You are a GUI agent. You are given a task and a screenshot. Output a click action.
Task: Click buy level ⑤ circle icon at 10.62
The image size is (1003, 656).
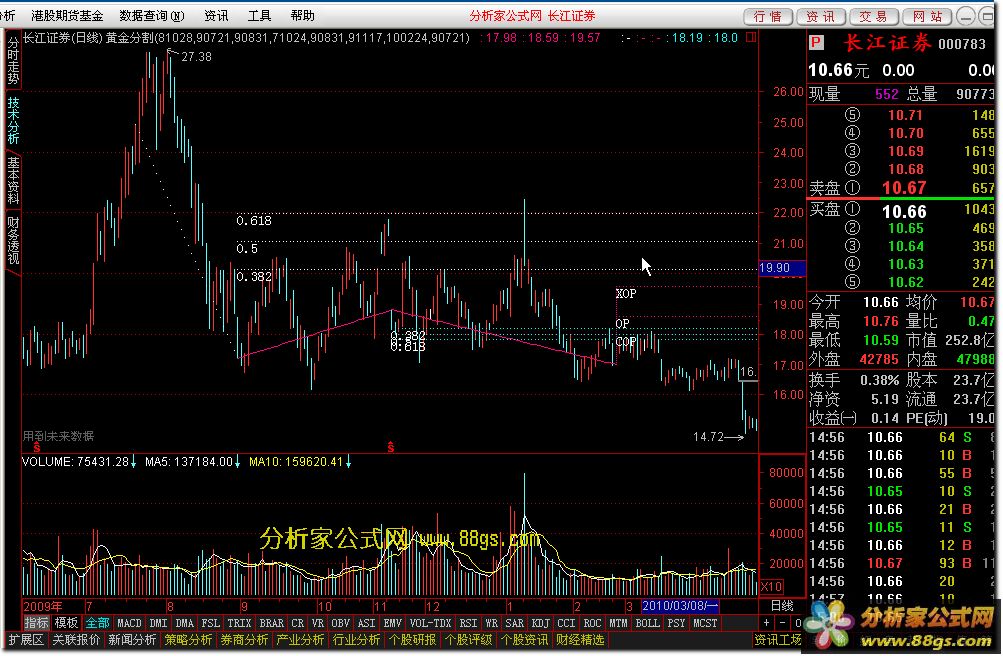(852, 282)
